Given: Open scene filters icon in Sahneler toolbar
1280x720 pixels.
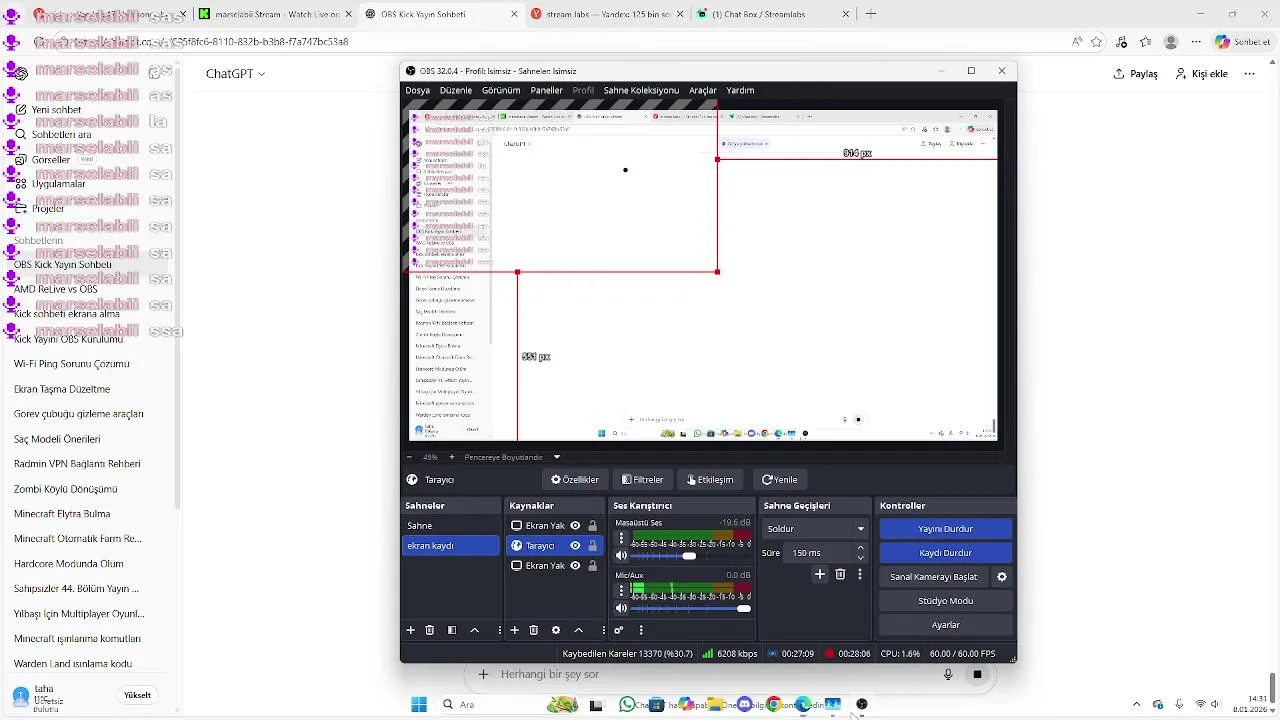Looking at the screenshot, I should click(x=452, y=630).
